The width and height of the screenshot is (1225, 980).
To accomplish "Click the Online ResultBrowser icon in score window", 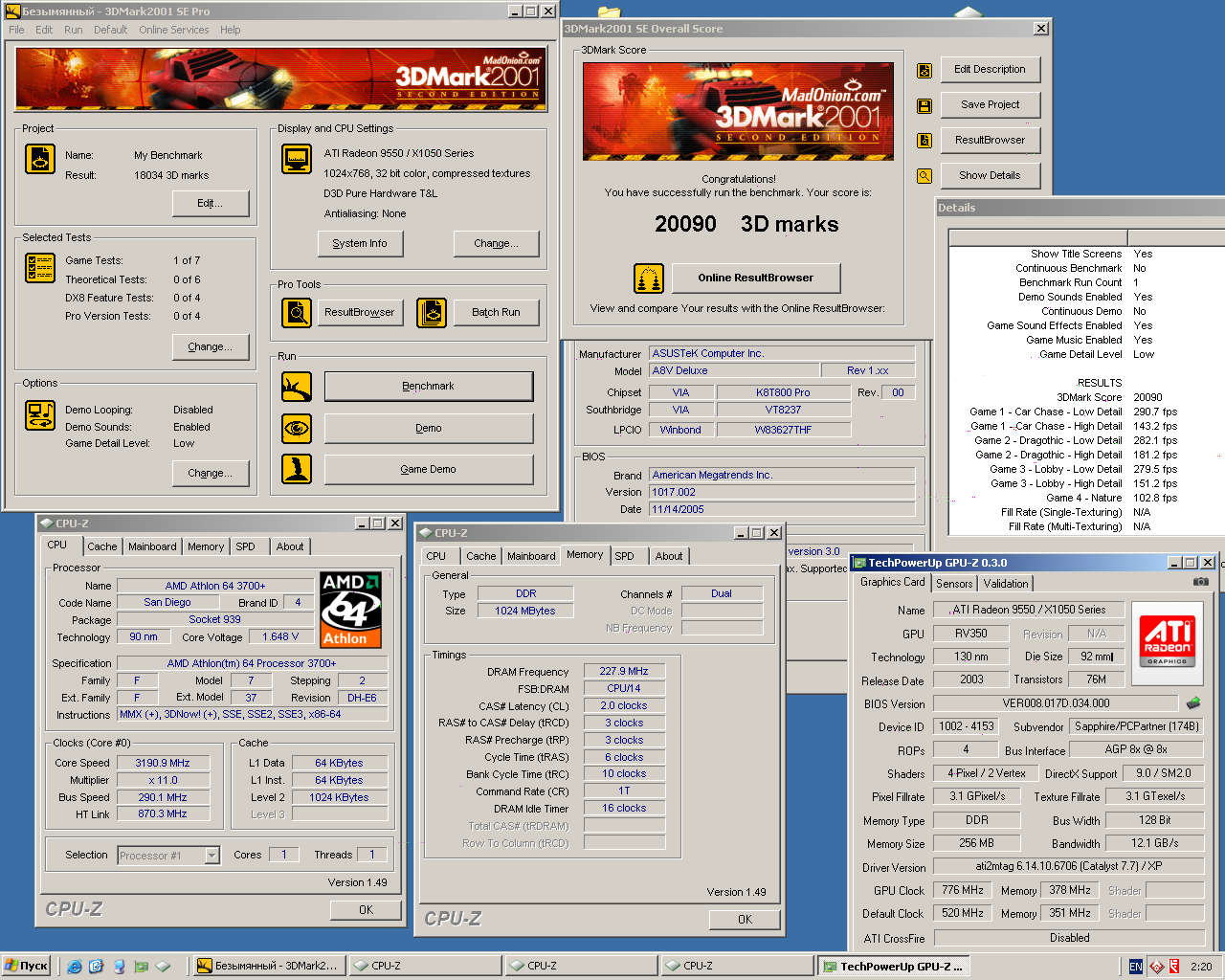I will pos(649,278).
